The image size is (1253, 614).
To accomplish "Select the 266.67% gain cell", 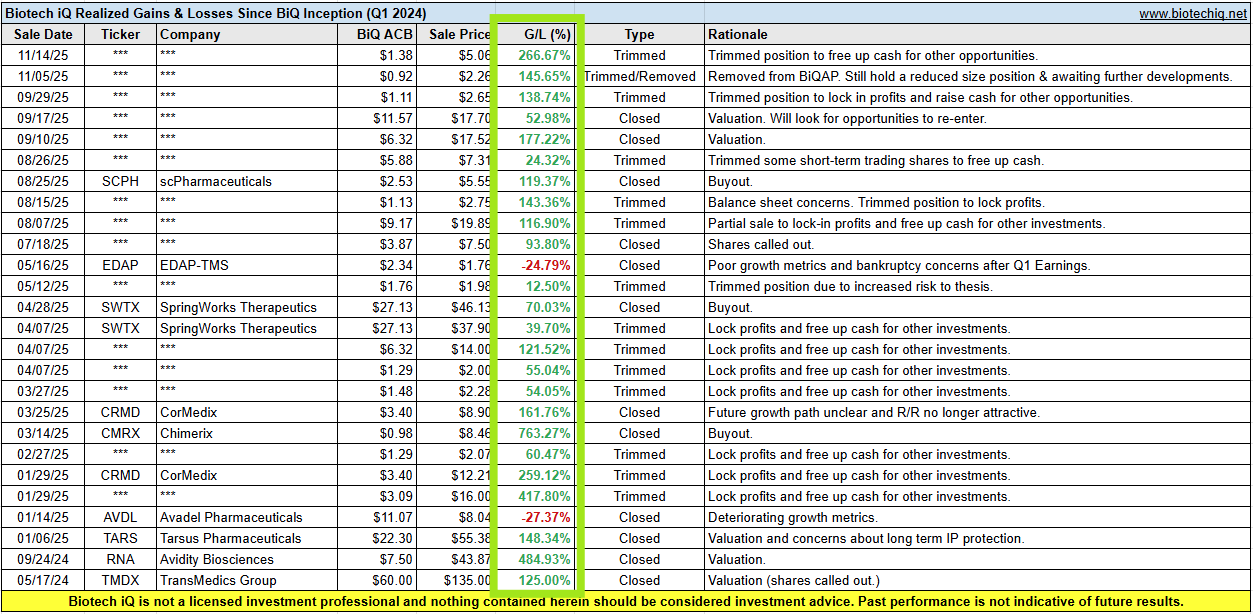I will tap(538, 55).
